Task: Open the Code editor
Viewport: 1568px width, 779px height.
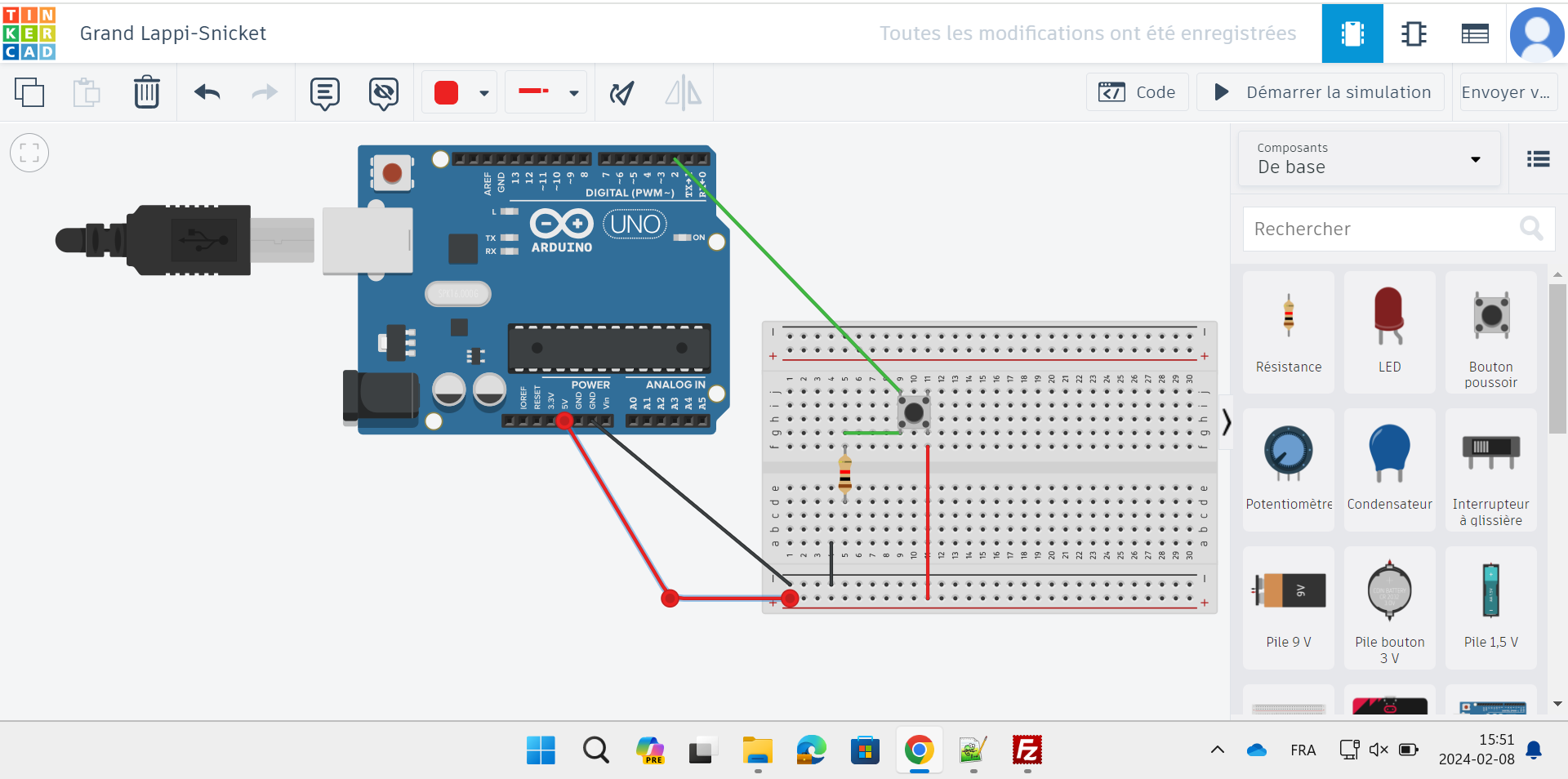Action: pos(1137,92)
